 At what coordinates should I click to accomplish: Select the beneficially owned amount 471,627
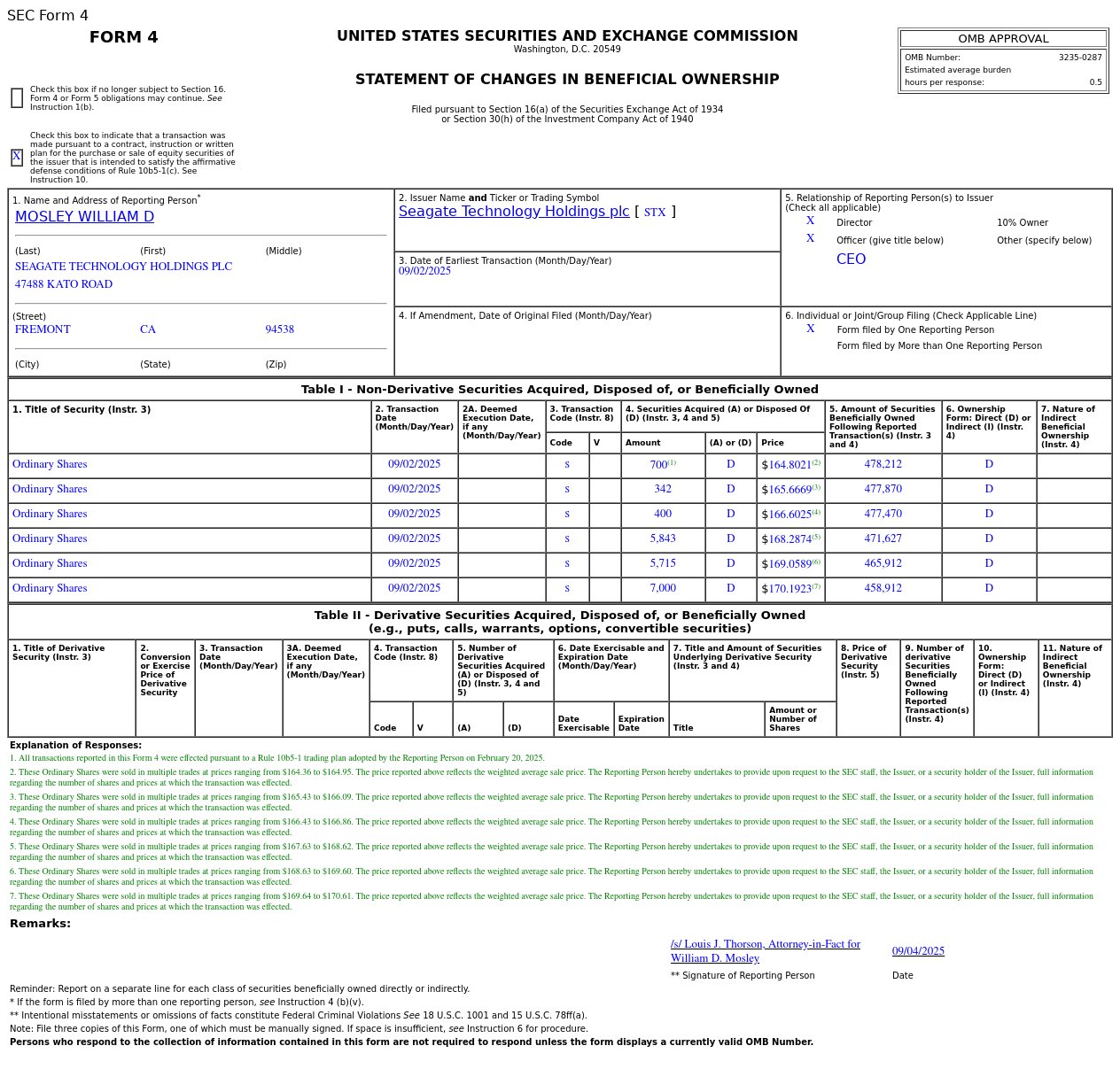coord(883,538)
